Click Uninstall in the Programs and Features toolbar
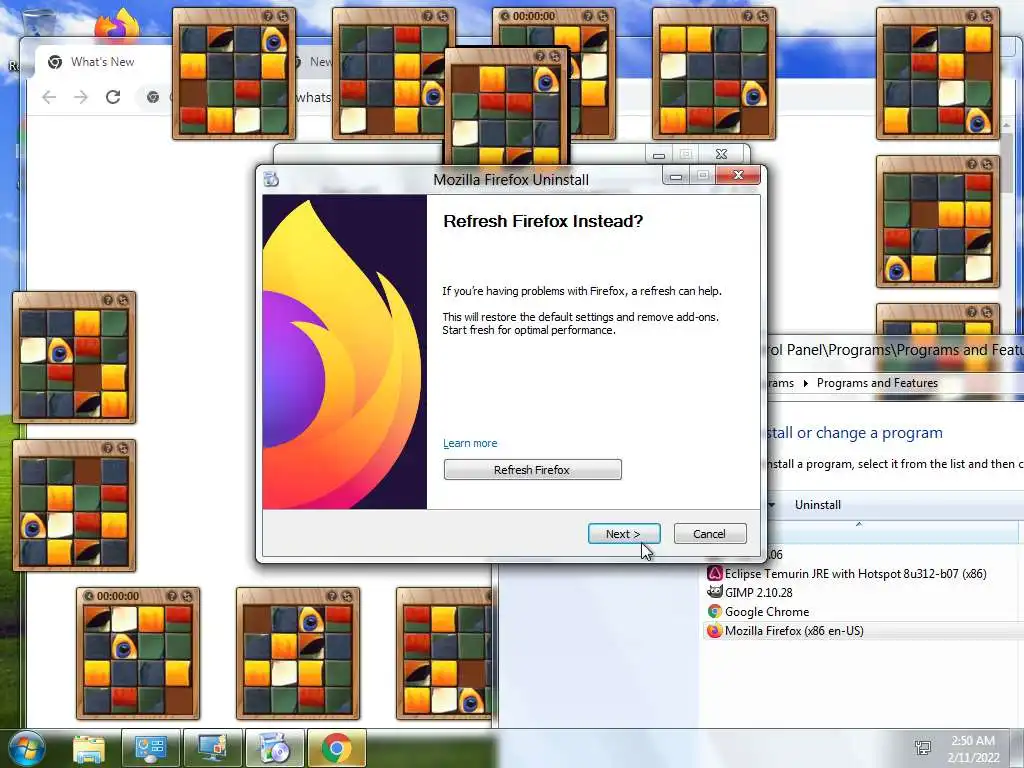 coord(818,505)
